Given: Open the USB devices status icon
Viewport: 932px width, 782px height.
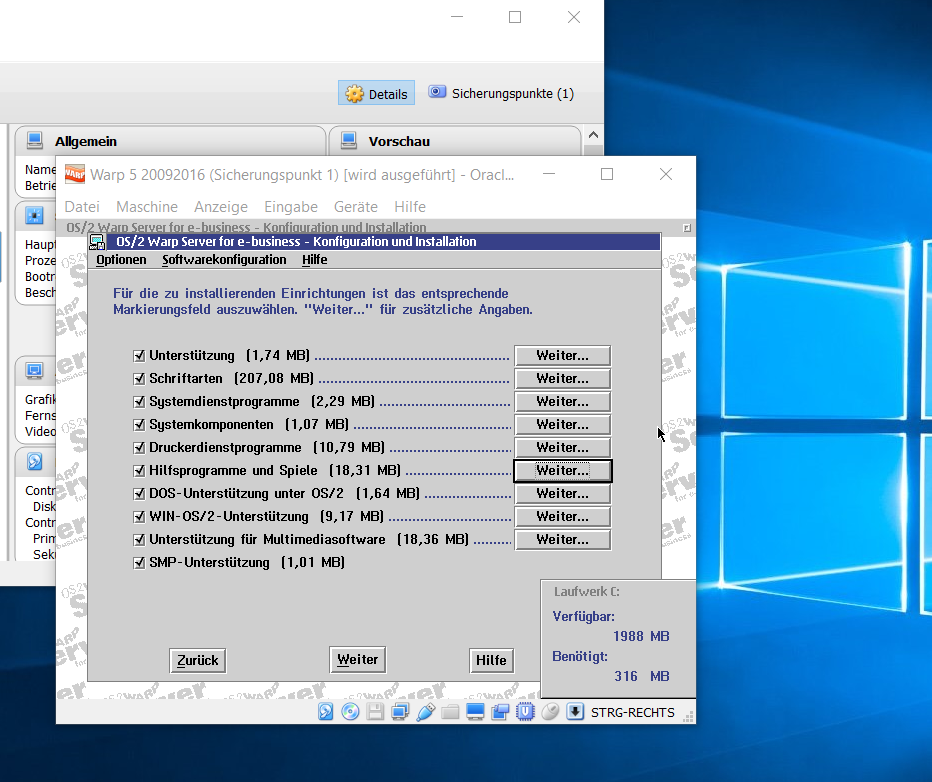Looking at the screenshot, I should point(426,711).
